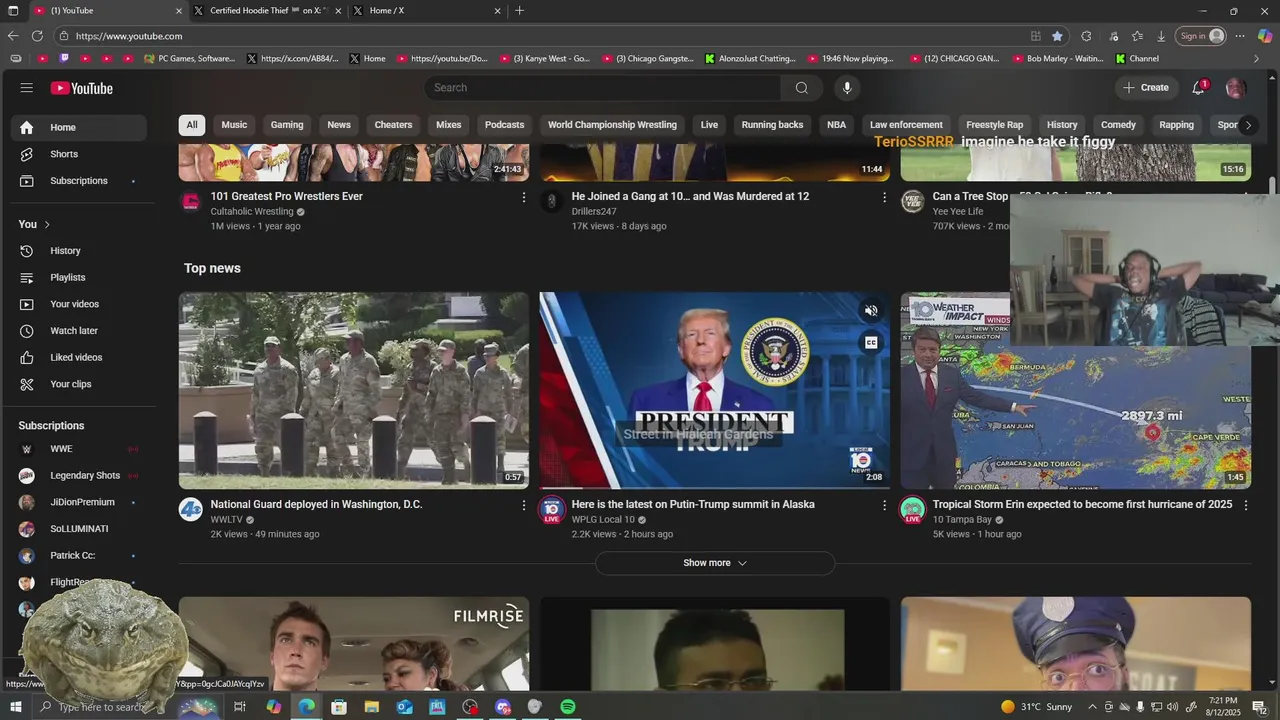The width and height of the screenshot is (1280, 720).
Task: Click the favorite star in address bar
Action: [1057, 36]
